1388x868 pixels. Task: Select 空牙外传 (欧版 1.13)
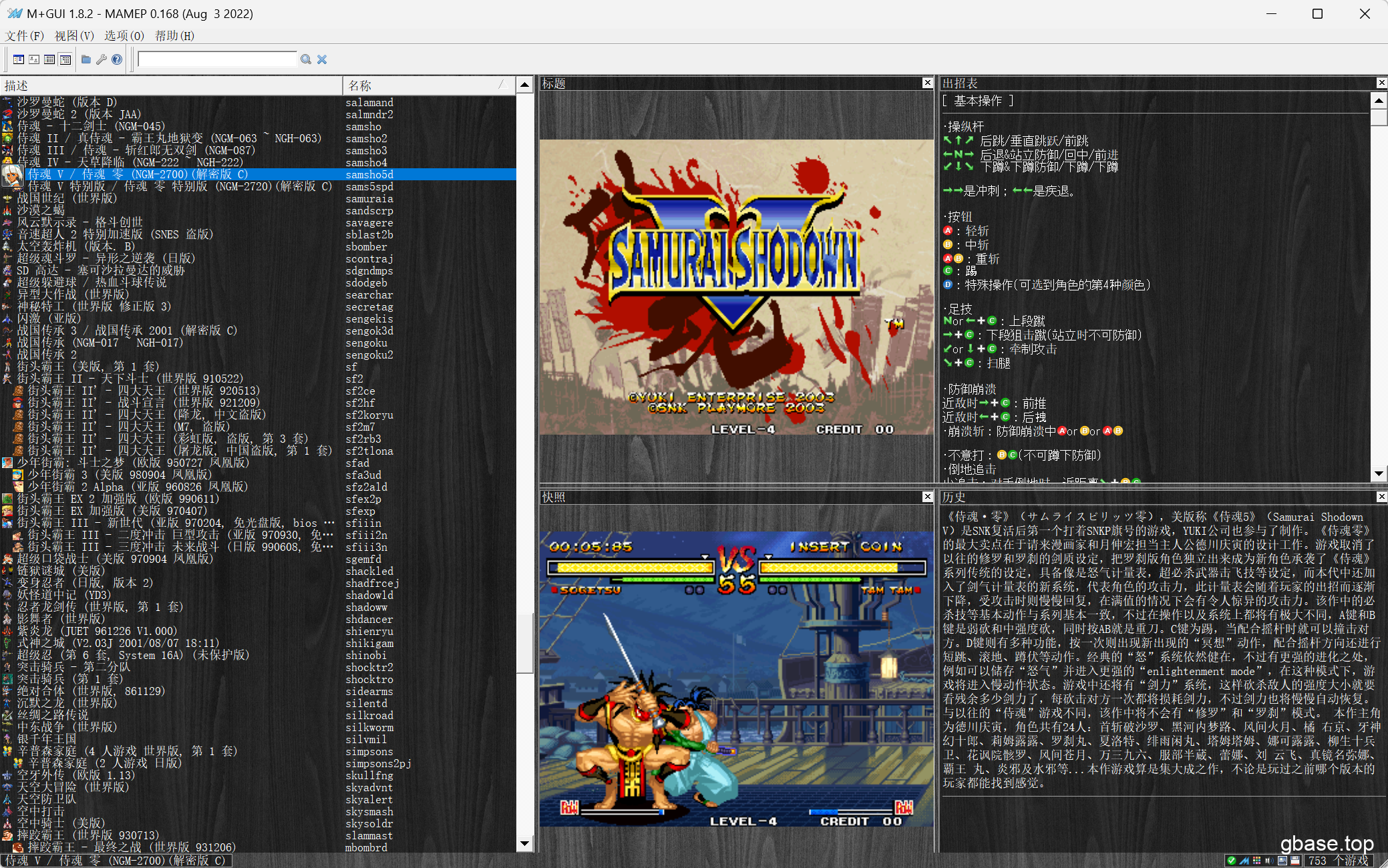click(x=75, y=775)
